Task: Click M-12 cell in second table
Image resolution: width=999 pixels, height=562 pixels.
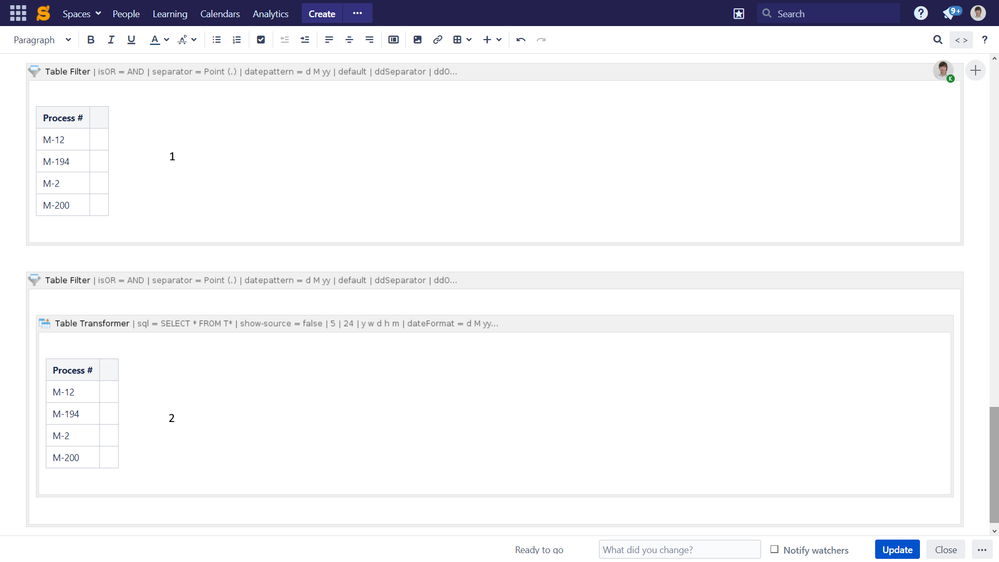Action: 73,392
